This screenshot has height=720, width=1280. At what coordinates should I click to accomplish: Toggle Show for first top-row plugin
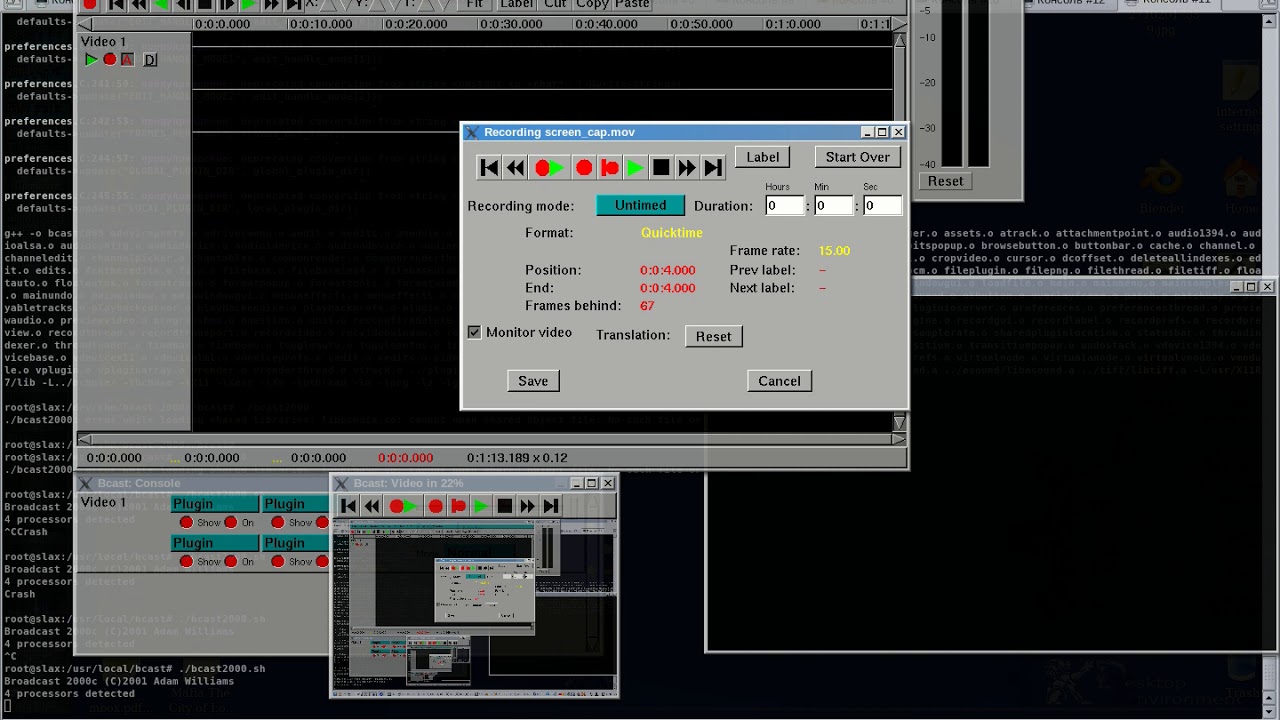coord(186,523)
